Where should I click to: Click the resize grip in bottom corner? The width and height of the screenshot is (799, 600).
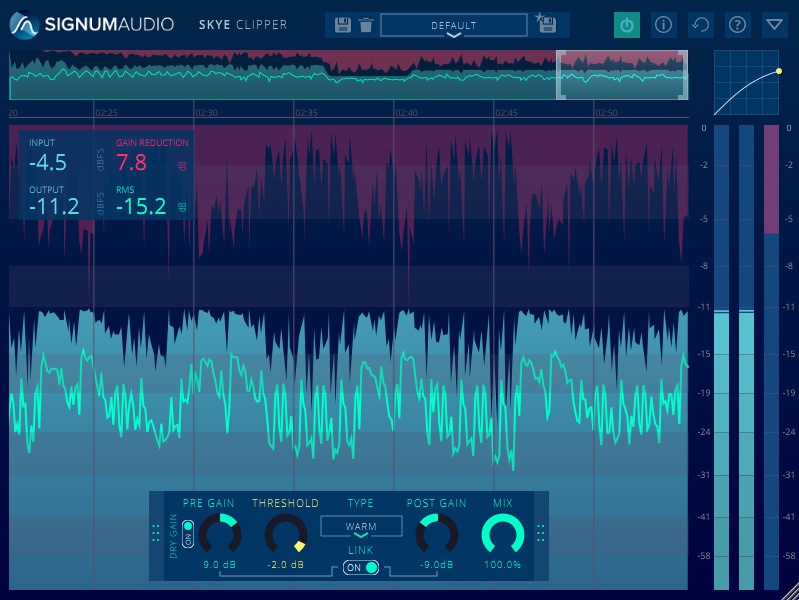pos(790,591)
